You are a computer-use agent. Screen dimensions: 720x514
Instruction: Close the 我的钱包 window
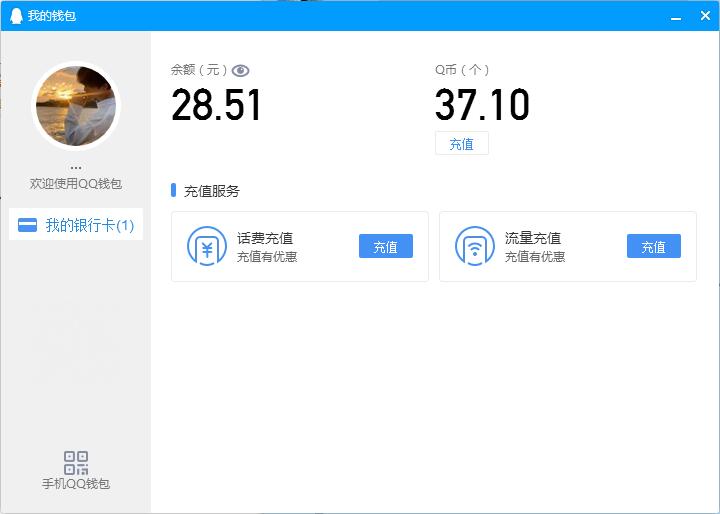tap(706, 16)
